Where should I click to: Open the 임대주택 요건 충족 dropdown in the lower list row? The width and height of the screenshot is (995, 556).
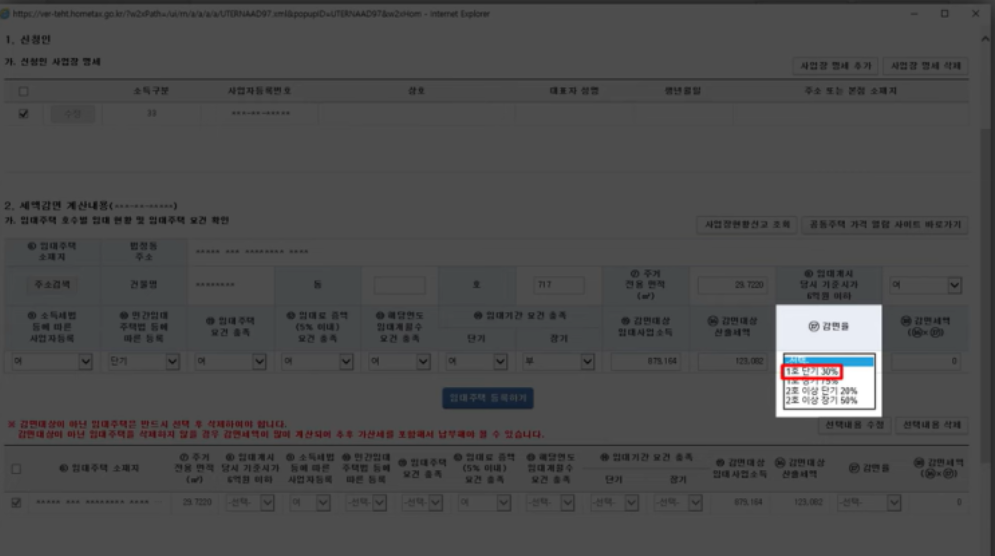coord(422,503)
